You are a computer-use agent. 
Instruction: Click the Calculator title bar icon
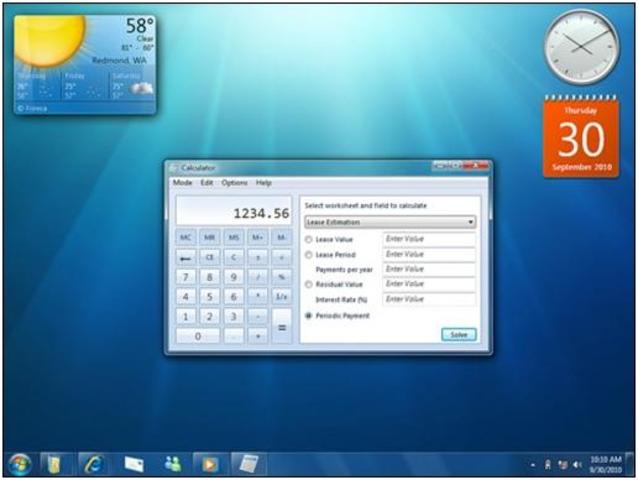point(176,168)
